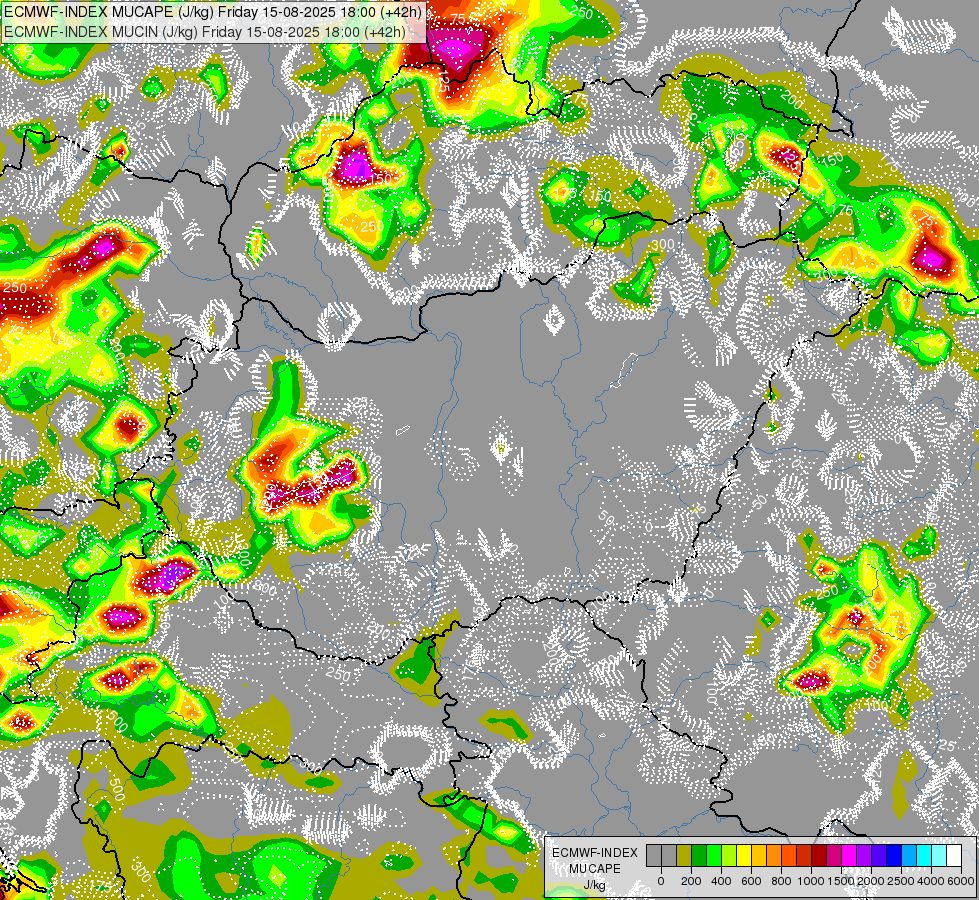Click the bright green legend swatch

714,856
